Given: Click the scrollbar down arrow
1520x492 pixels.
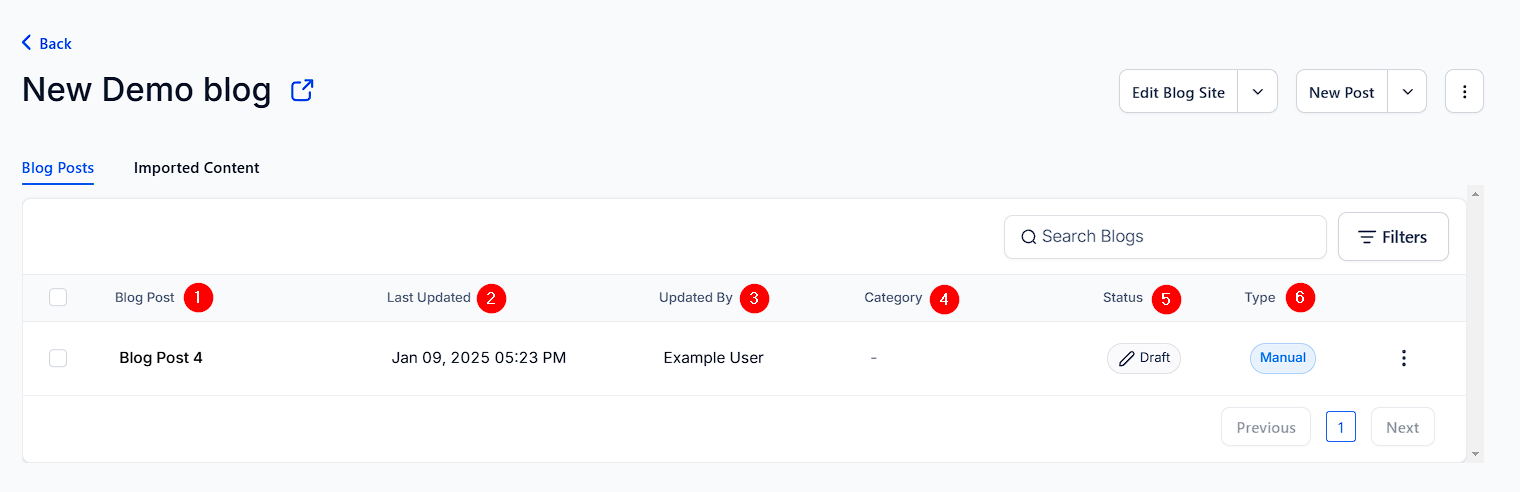Looking at the screenshot, I should [1476, 454].
